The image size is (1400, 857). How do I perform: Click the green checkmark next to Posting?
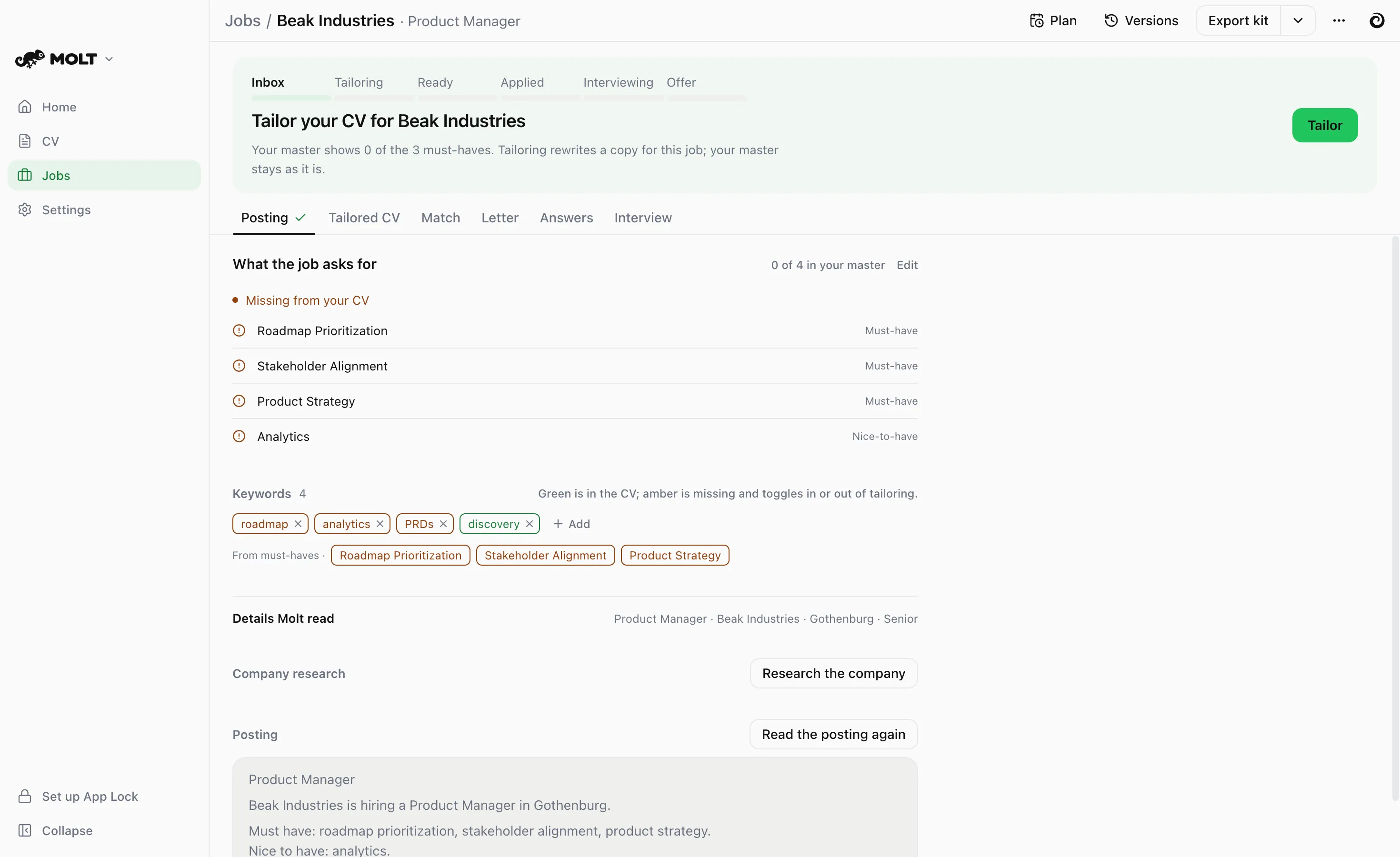click(300, 218)
